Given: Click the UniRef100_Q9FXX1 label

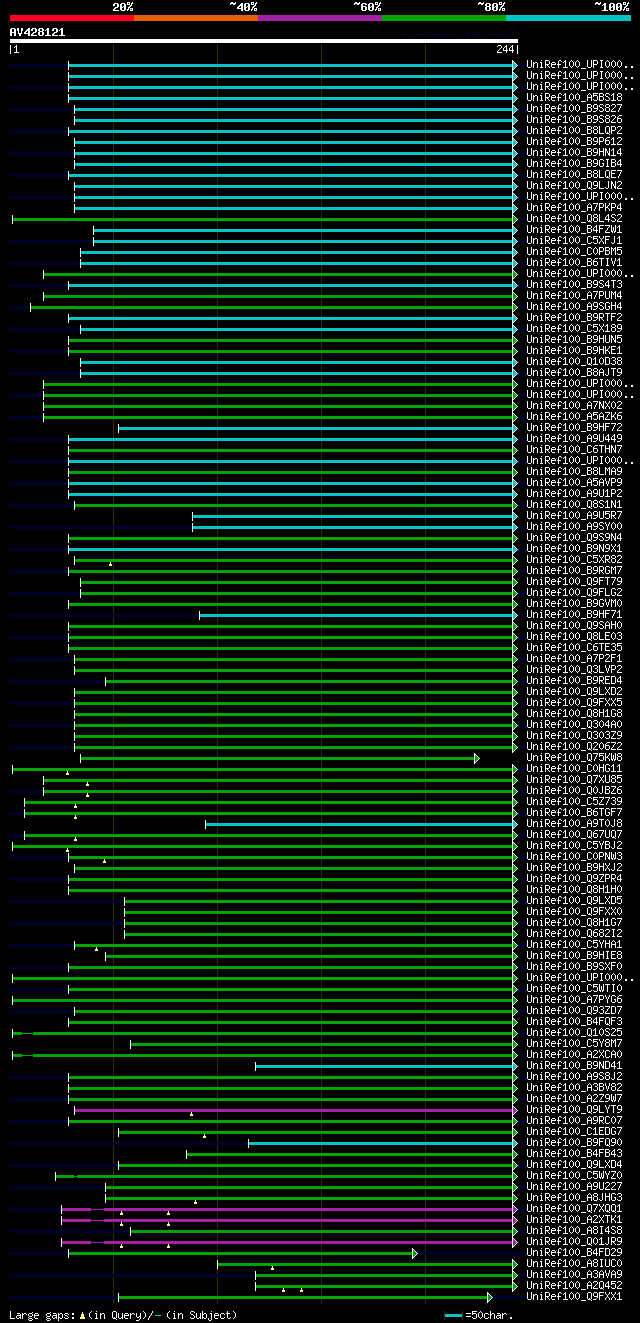Looking at the screenshot, I should 575,1296.
